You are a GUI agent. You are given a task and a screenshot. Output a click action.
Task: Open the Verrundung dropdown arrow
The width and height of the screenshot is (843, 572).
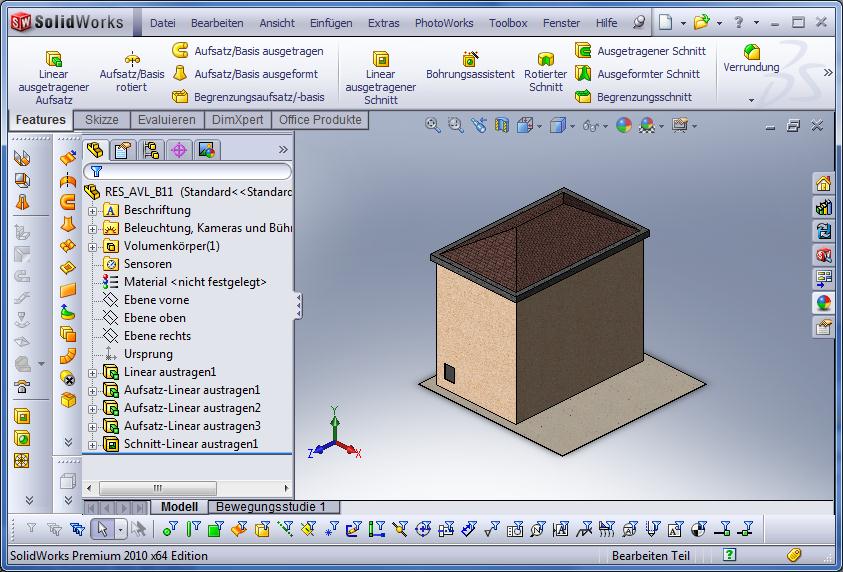(x=751, y=100)
